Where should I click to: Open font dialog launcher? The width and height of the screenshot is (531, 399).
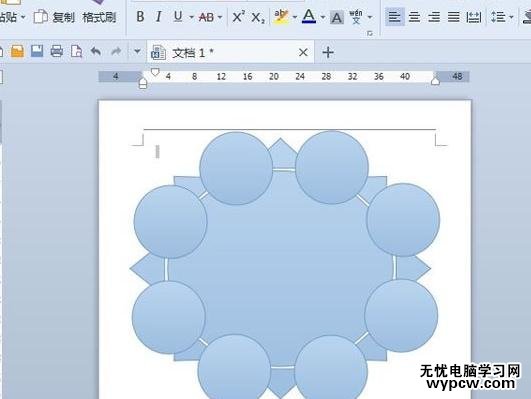tap(370, 33)
